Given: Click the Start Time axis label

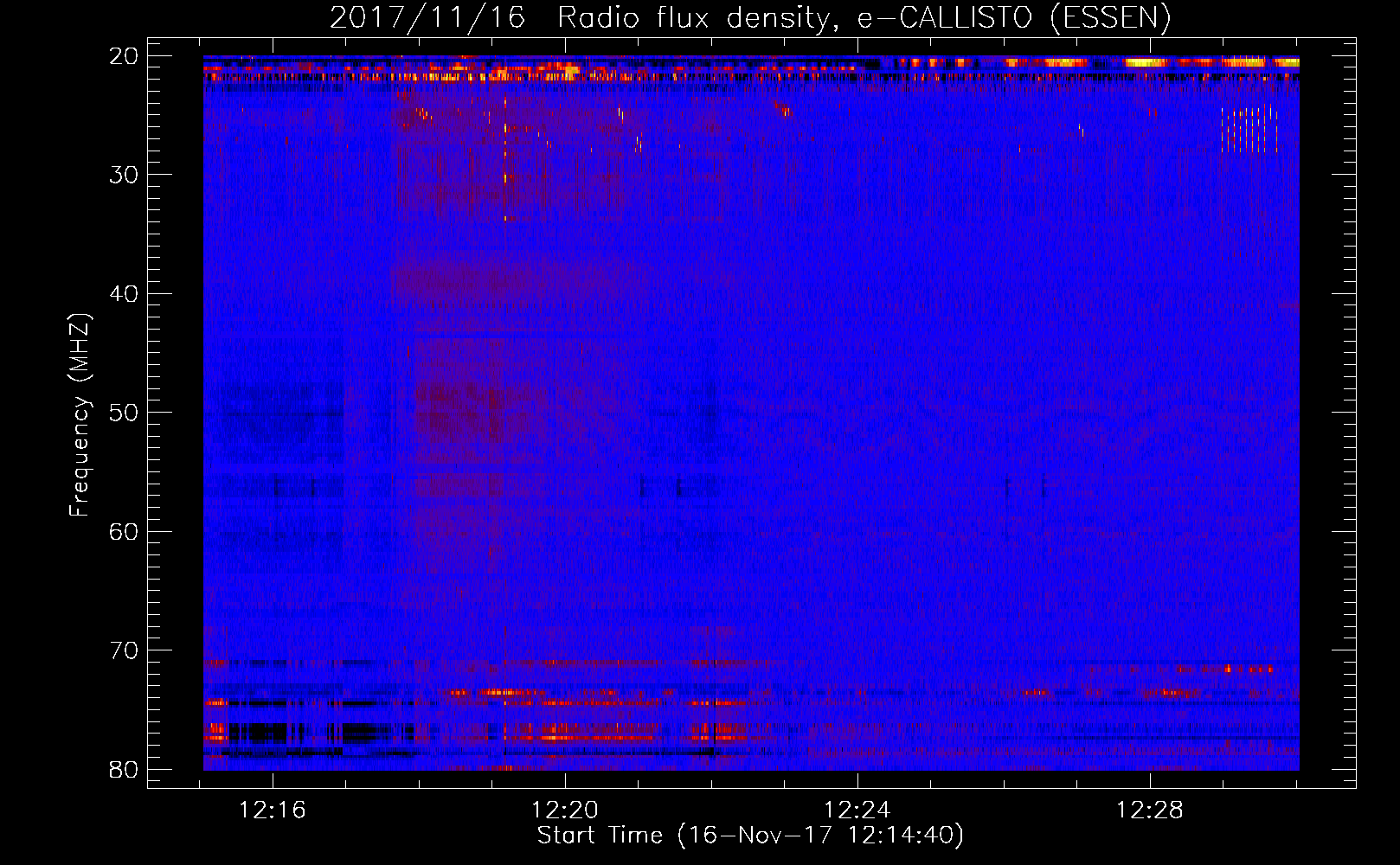Looking at the screenshot, I should (x=750, y=836).
